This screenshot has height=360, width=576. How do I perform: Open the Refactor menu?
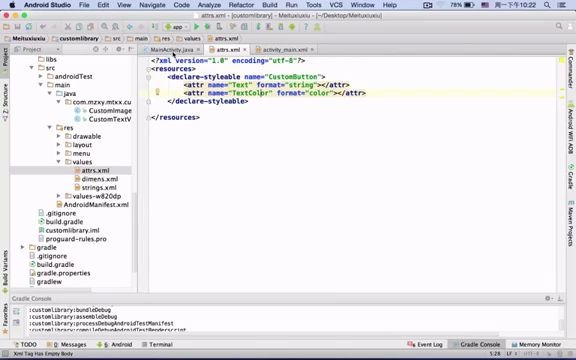coord(241,5)
